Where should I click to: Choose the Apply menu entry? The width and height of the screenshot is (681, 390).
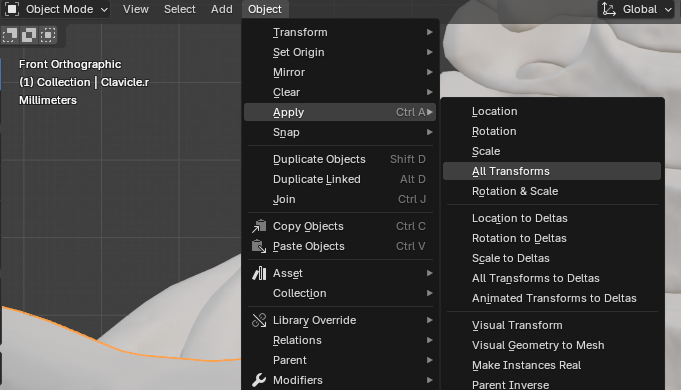click(340, 112)
